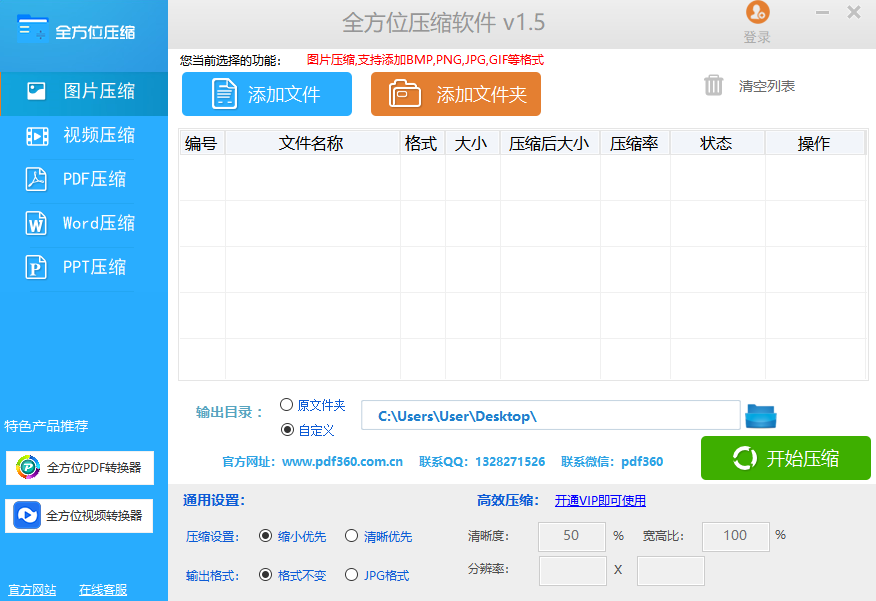Click the 添加文件夹 button
Viewport: 876px width, 601px height.
tap(456, 94)
